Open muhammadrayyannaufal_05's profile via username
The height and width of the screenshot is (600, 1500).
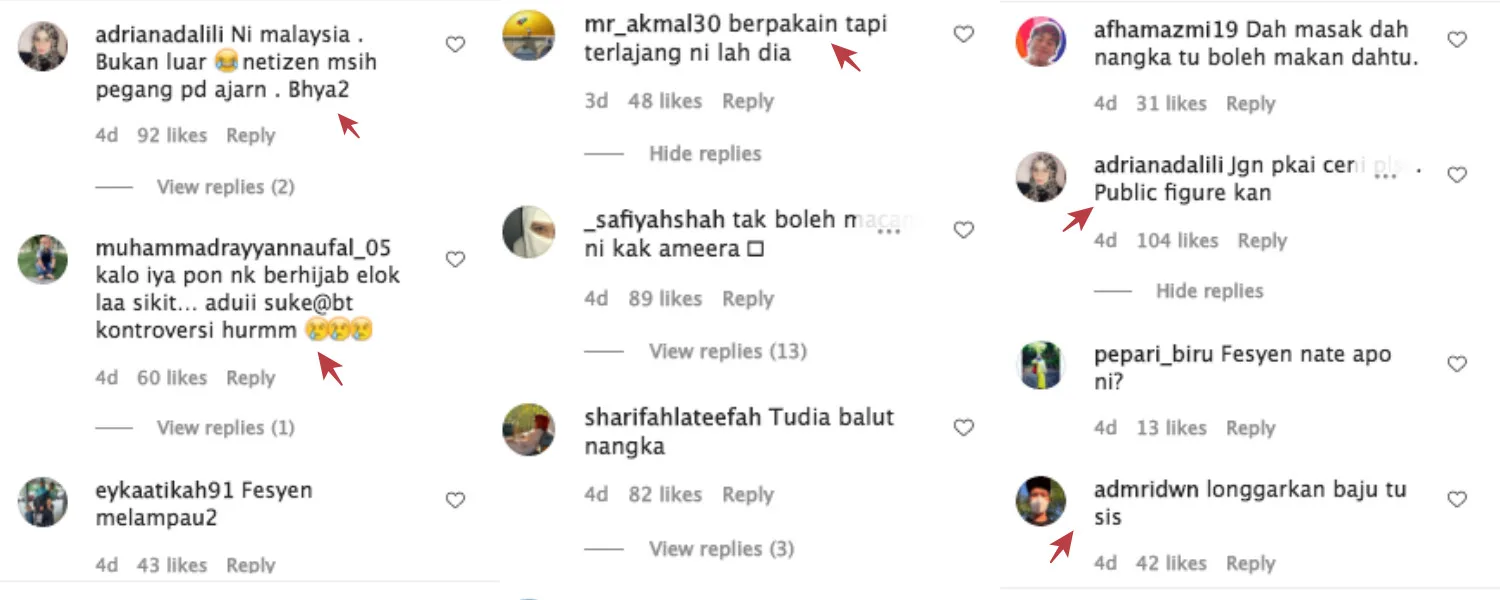(243, 247)
